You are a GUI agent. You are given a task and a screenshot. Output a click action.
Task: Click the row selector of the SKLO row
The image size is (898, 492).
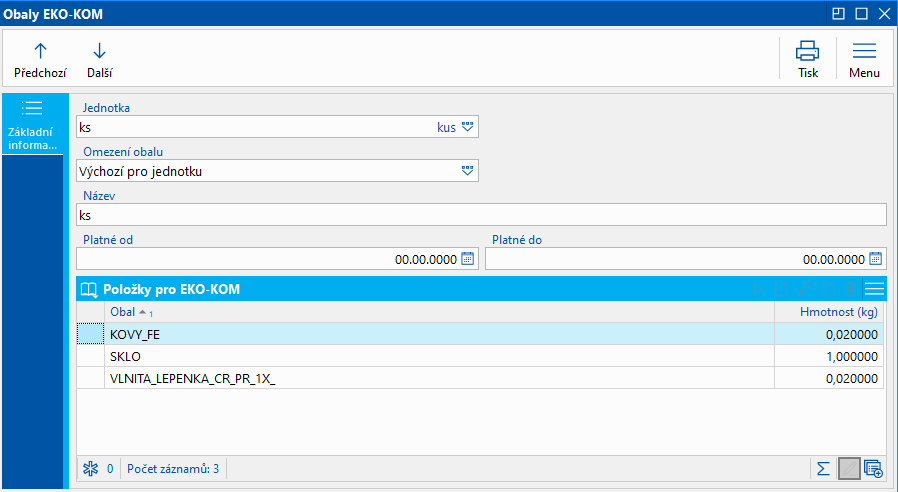point(90,356)
